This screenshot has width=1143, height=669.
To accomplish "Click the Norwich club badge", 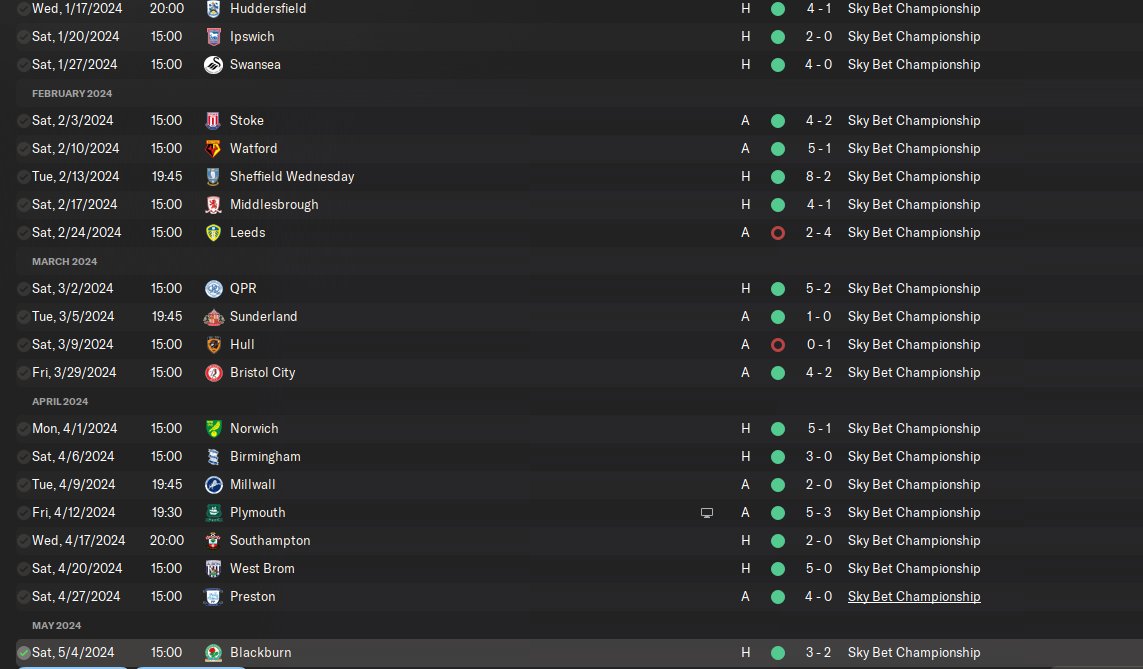I will pos(213,429).
